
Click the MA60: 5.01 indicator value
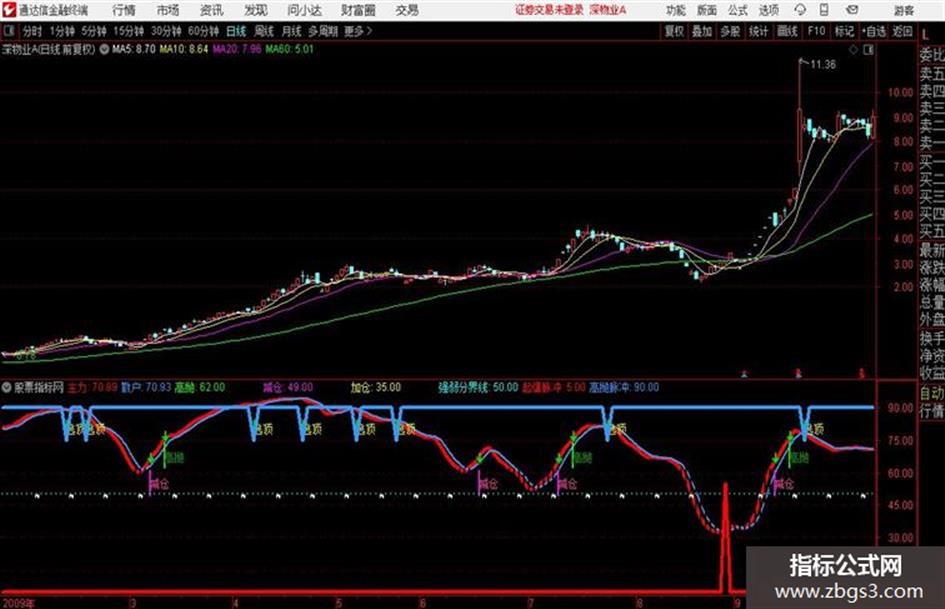(x=290, y=49)
